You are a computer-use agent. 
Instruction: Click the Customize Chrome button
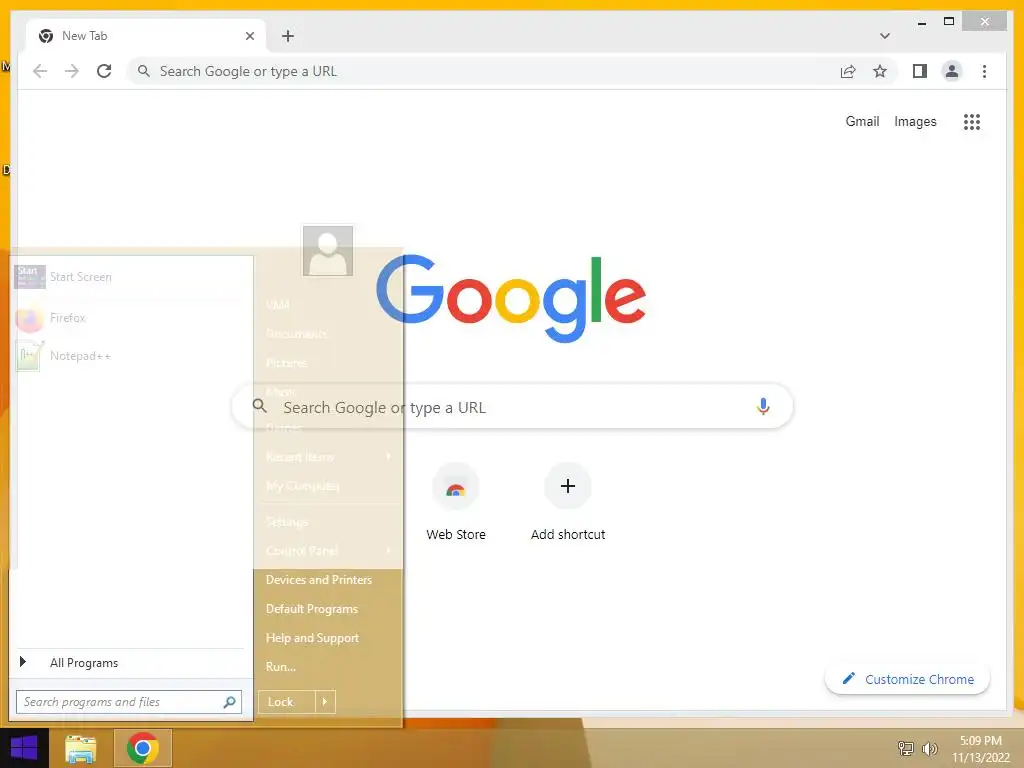(907, 679)
